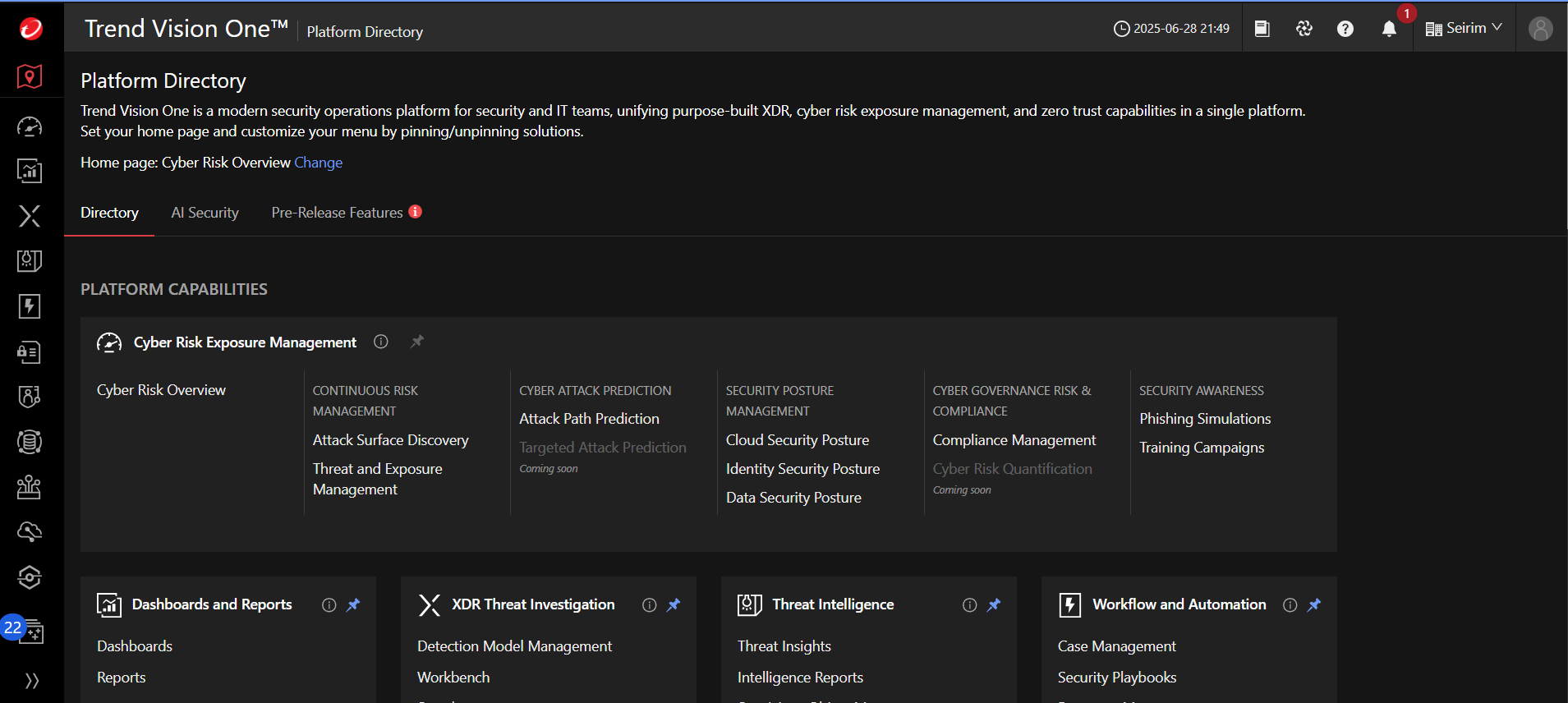Open the credits/assistant swirl icon in header
The image size is (1568, 703).
[1304, 29]
